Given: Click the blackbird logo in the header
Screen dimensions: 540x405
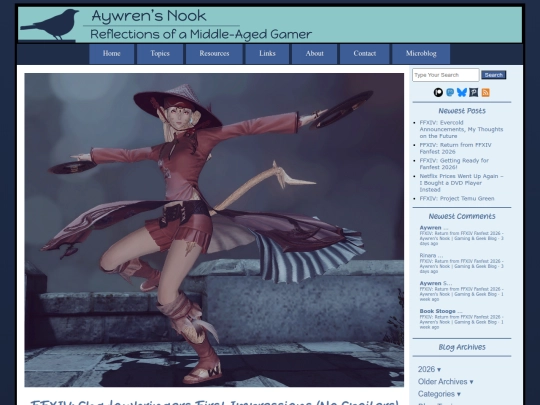Looking at the screenshot, I should (51, 24).
